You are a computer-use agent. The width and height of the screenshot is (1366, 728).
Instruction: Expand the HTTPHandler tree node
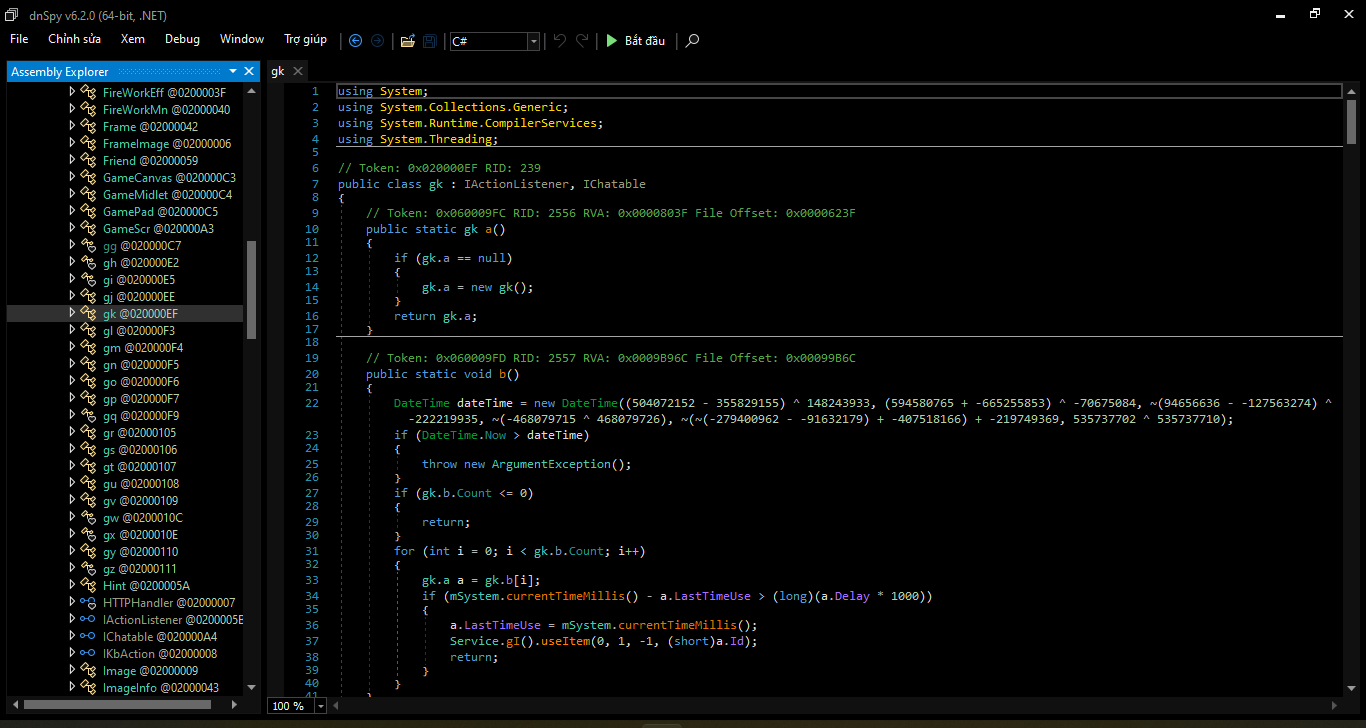[x=72, y=603]
